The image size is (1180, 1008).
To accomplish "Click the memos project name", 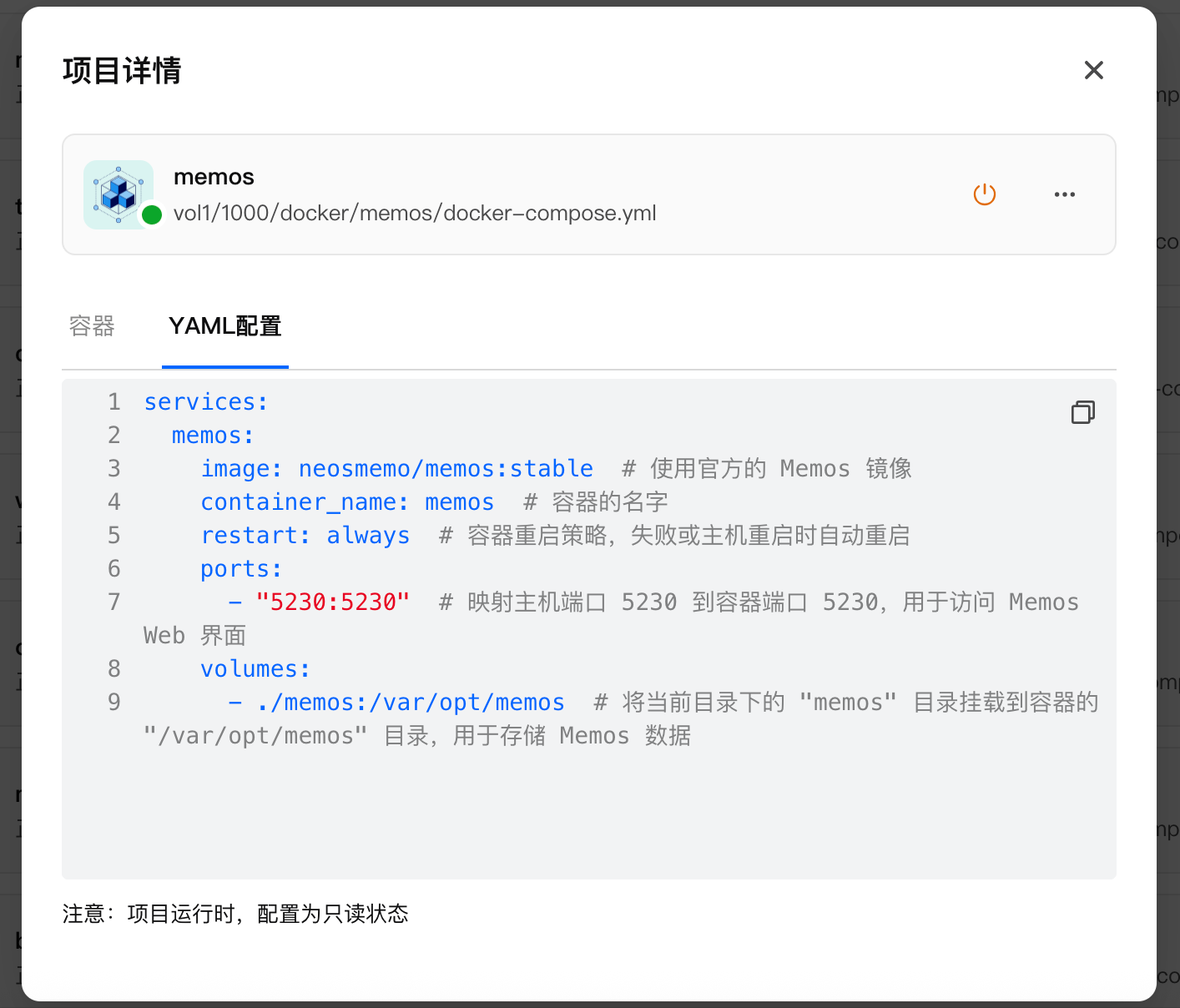I will pos(214,177).
